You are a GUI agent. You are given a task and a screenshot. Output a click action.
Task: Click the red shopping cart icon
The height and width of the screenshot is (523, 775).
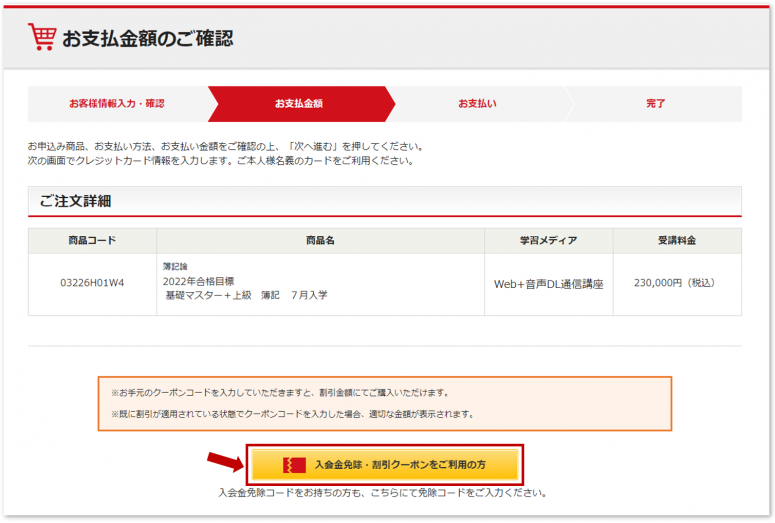(x=42, y=38)
